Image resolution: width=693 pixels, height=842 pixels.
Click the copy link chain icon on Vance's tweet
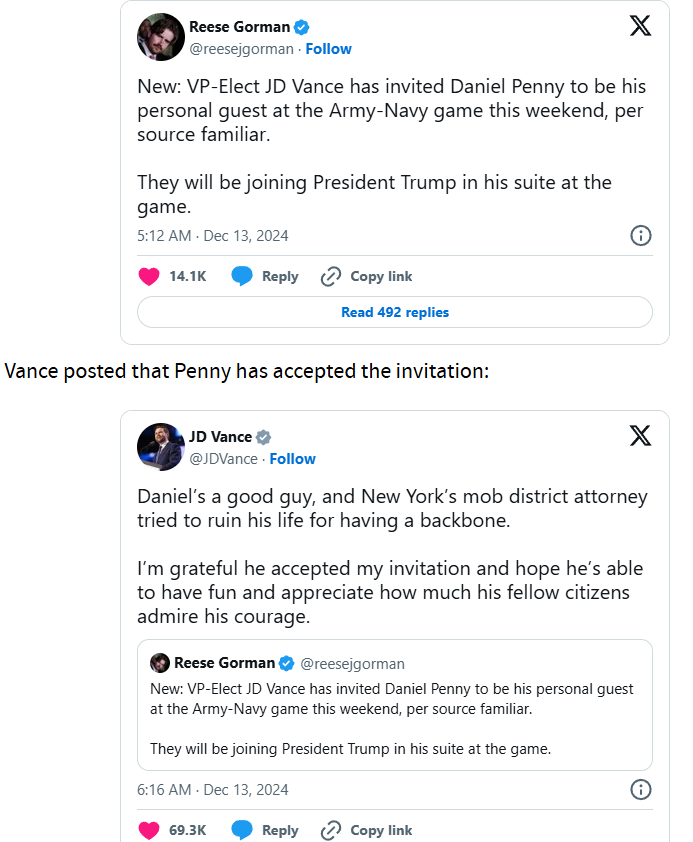coord(331,830)
